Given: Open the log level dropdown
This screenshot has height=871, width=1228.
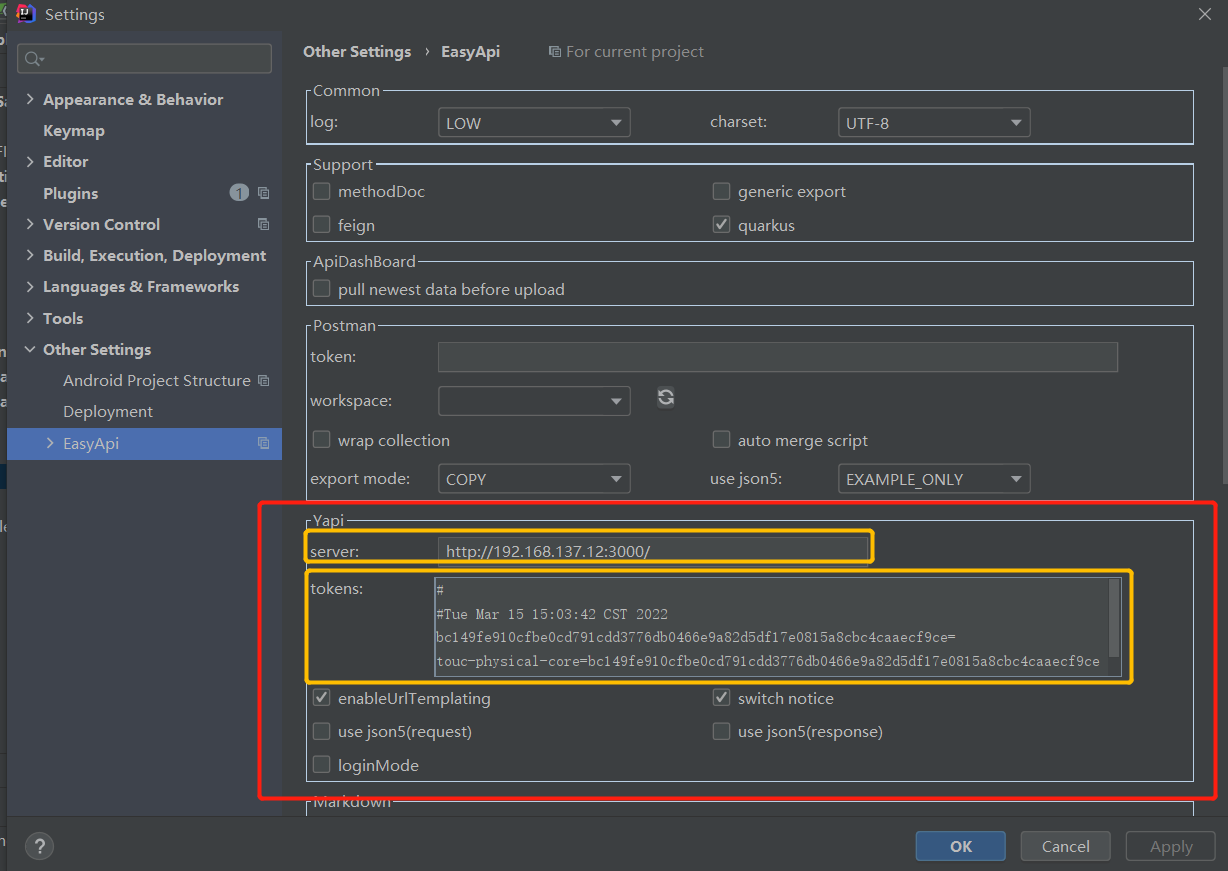Looking at the screenshot, I should (x=534, y=123).
